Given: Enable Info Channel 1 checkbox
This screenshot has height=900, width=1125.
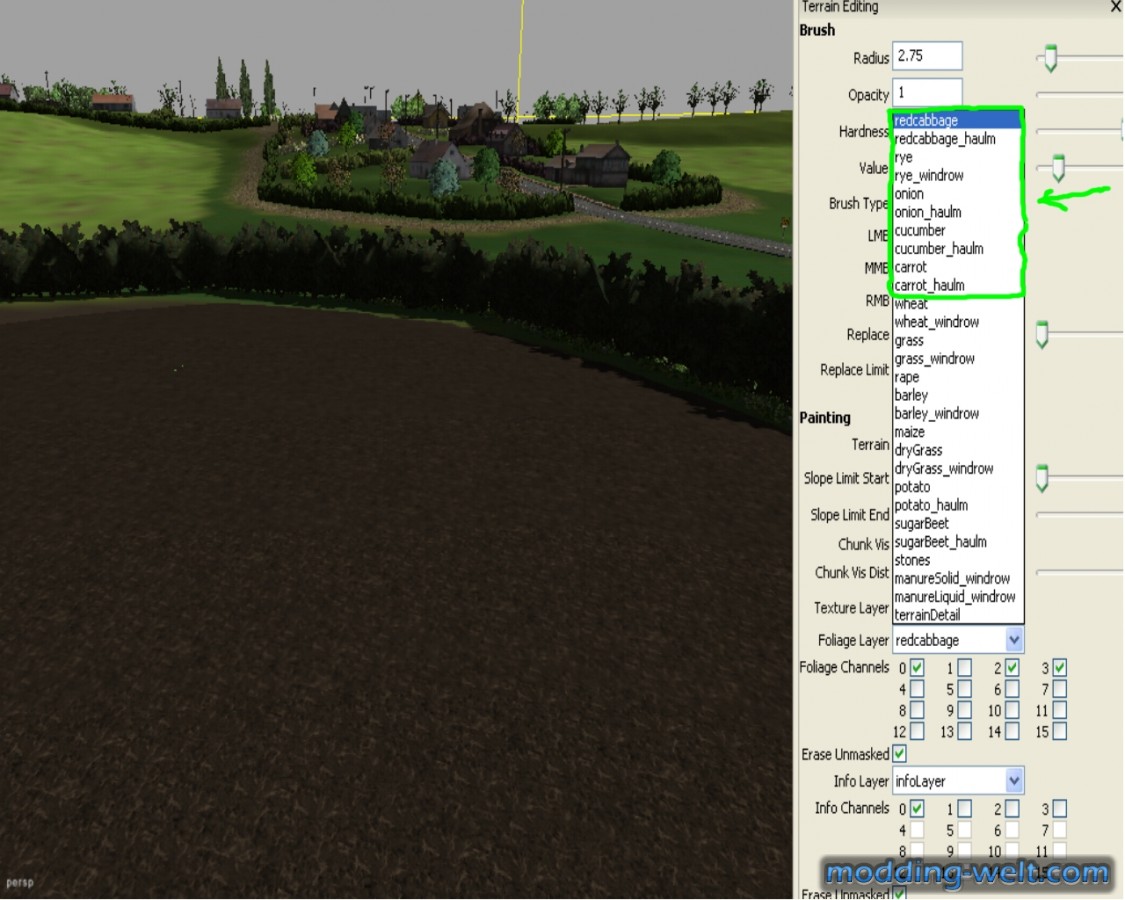Looking at the screenshot, I should click(x=965, y=809).
